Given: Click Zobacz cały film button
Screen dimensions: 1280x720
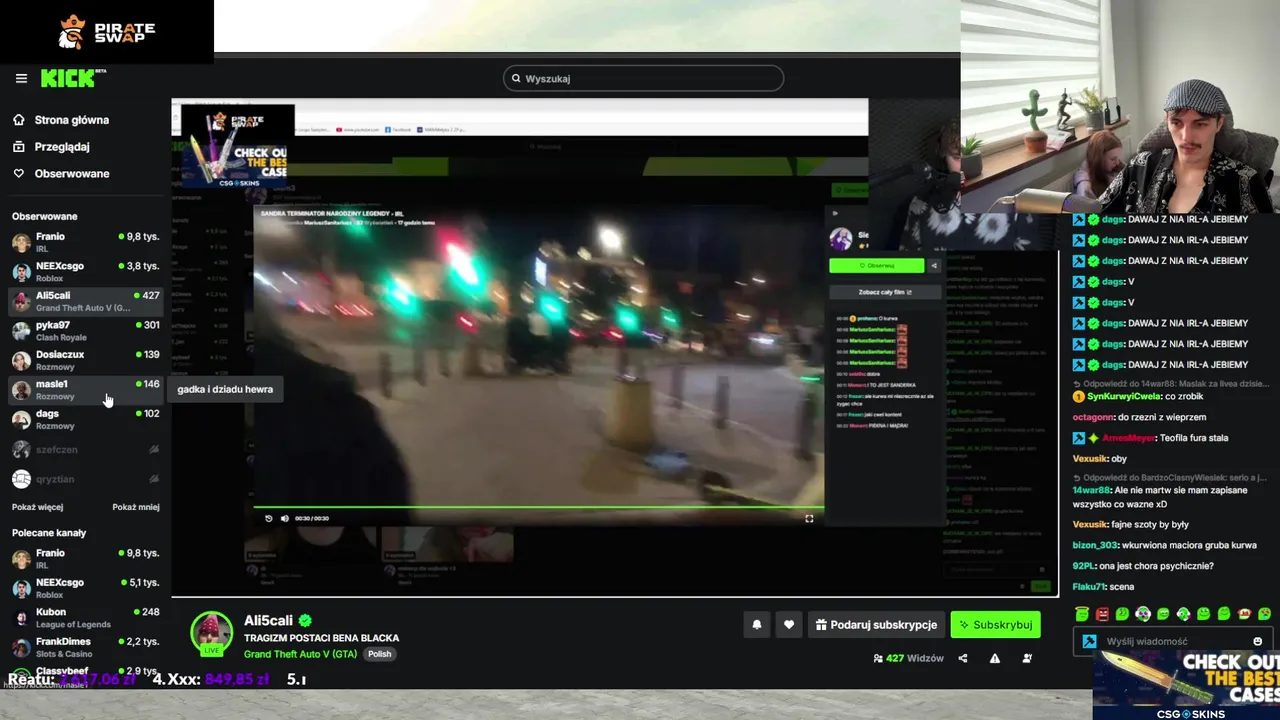Looking at the screenshot, I should click(885, 292).
